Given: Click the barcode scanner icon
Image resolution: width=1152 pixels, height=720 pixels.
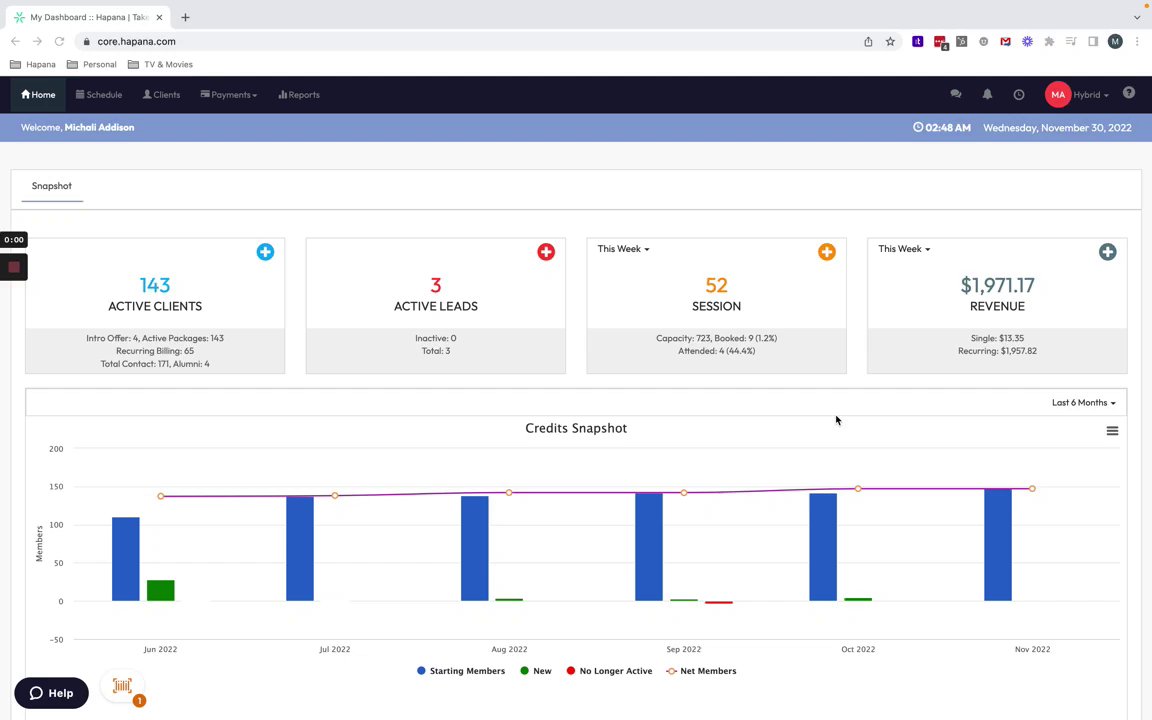Looking at the screenshot, I should (x=122, y=686).
